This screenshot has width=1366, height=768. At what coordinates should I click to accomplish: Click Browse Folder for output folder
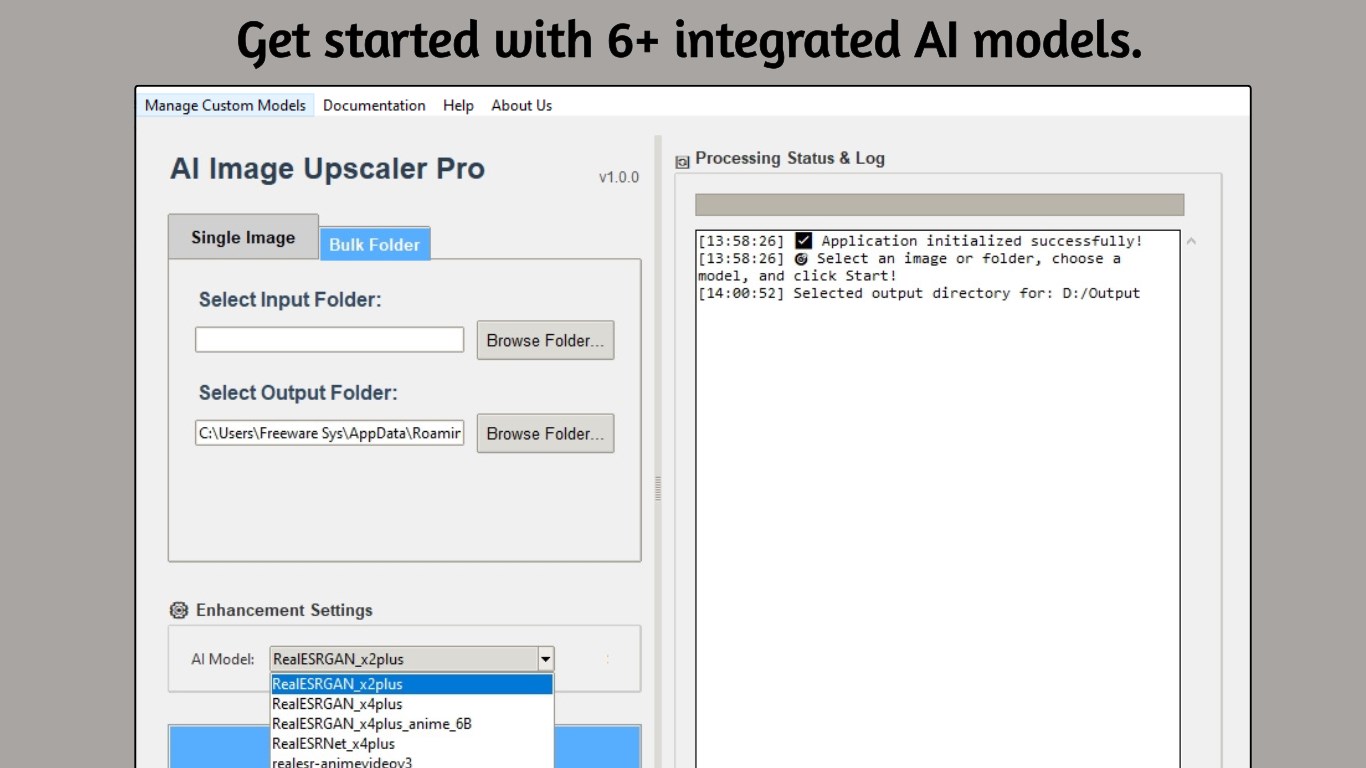click(x=545, y=433)
